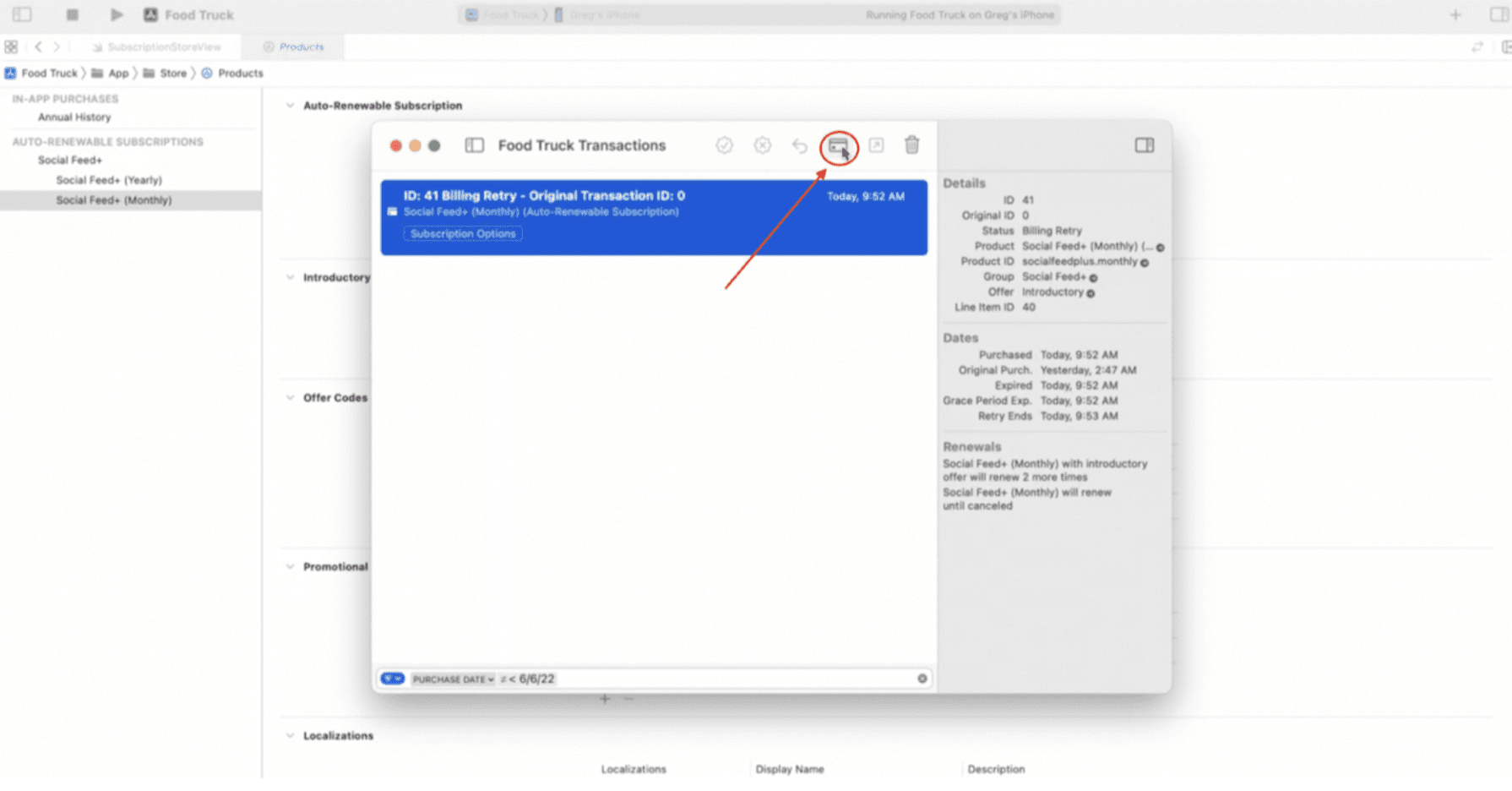Click the resubscribe credit card icon
The width and height of the screenshot is (1512, 791).
pyautogui.click(x=837, y=145)
